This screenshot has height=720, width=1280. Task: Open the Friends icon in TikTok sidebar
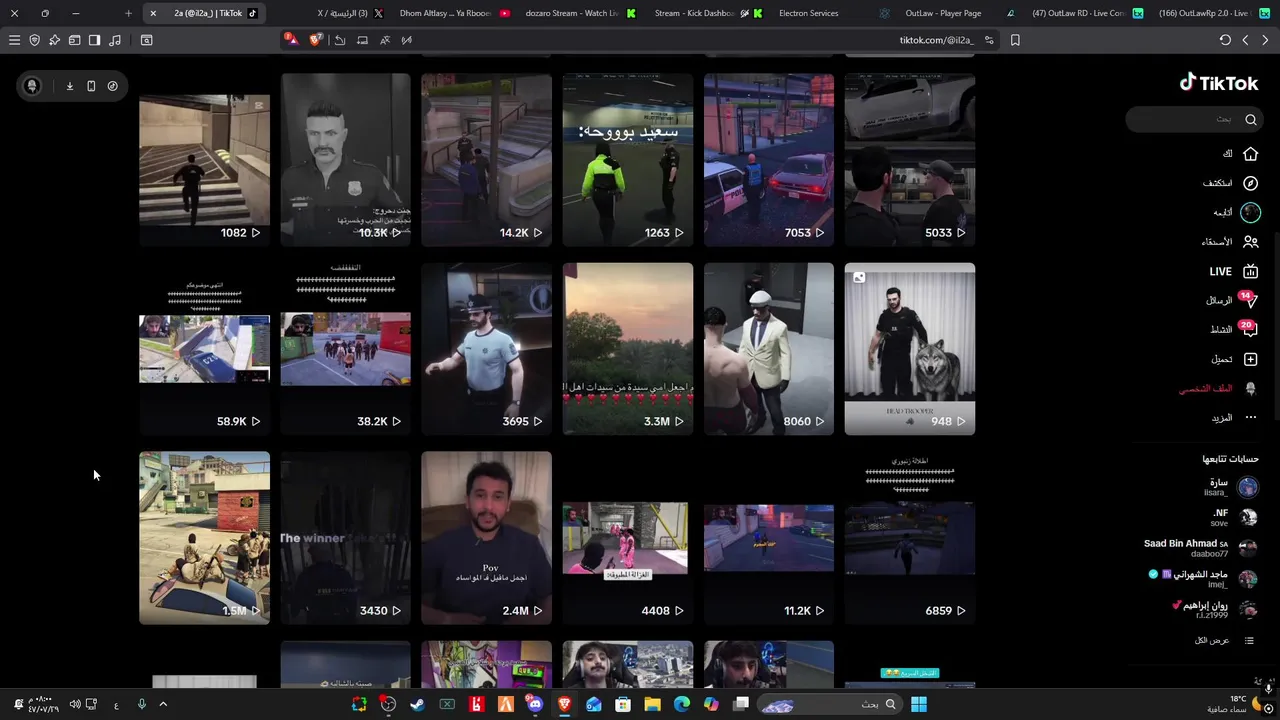pyautogui.click(x=1250, y=241)
